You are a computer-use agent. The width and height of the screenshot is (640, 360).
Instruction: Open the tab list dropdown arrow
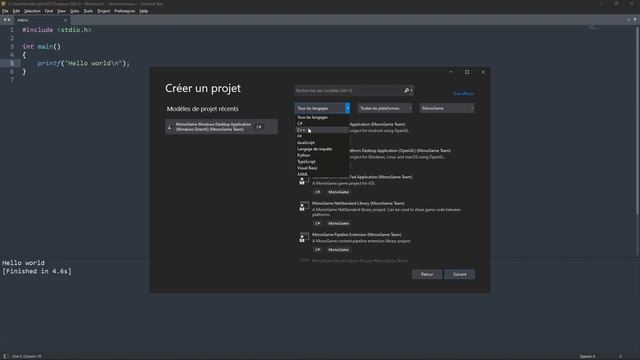click(x=635, y=20)
